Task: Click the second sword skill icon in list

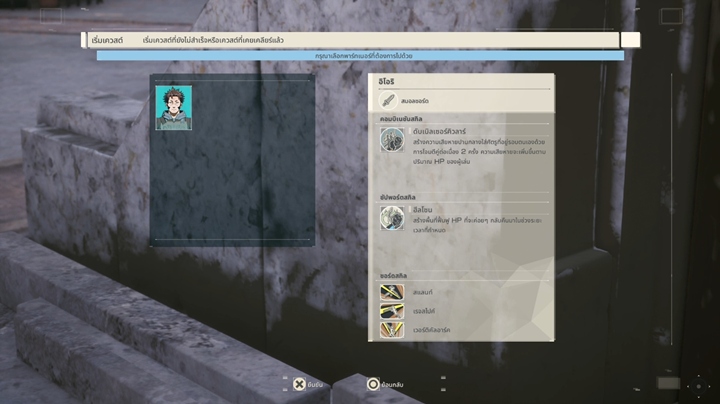Action: click(392, 311)
